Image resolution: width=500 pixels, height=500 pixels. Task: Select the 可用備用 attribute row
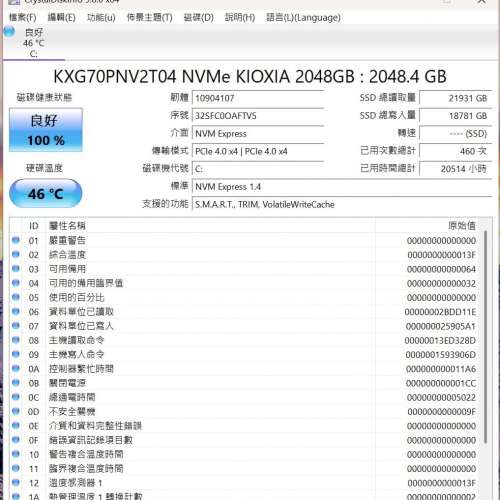click(245, 269)
